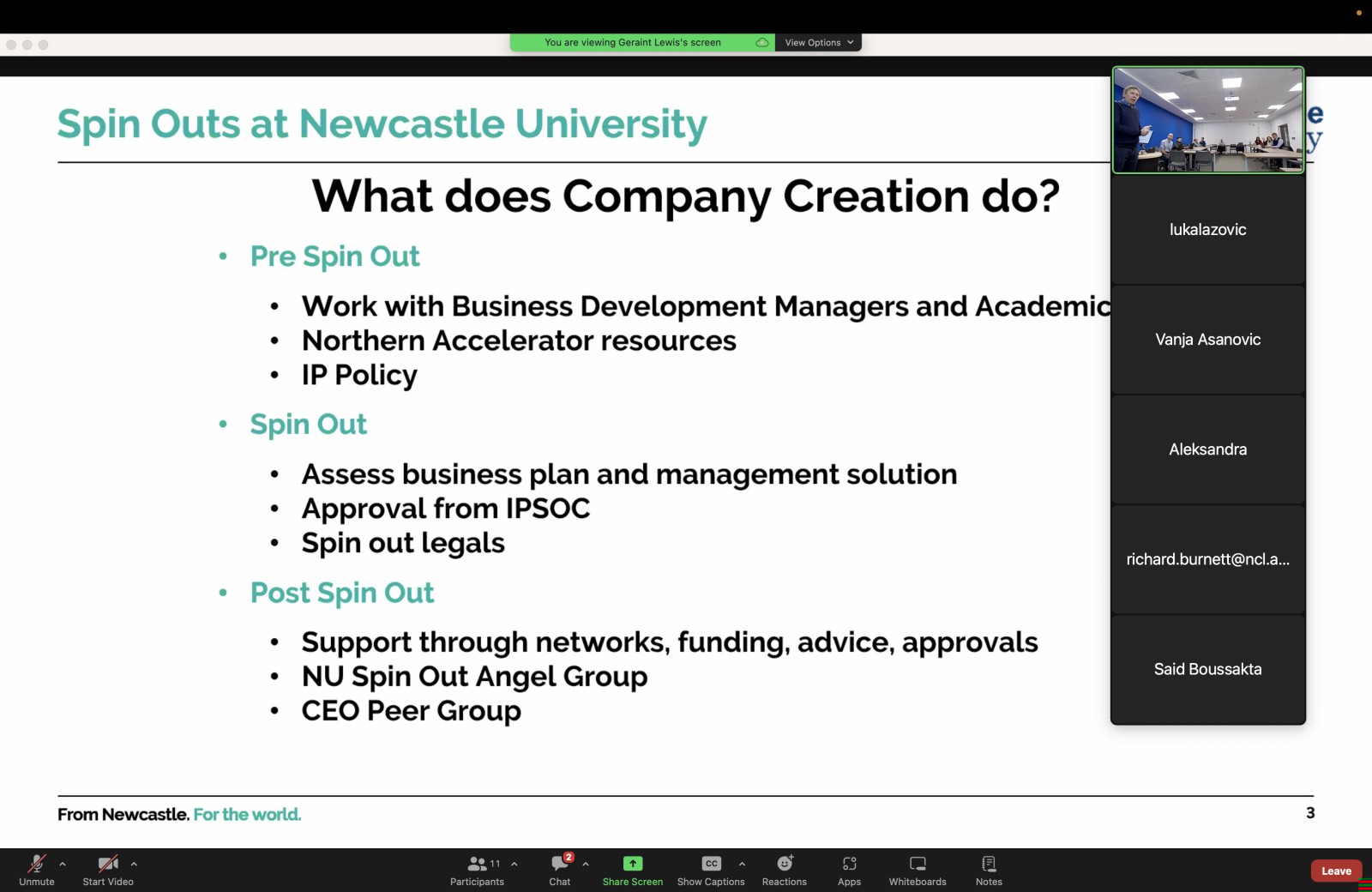
Task: Select the Aleksandra participant tile
Action: (x=1208, y=449)
